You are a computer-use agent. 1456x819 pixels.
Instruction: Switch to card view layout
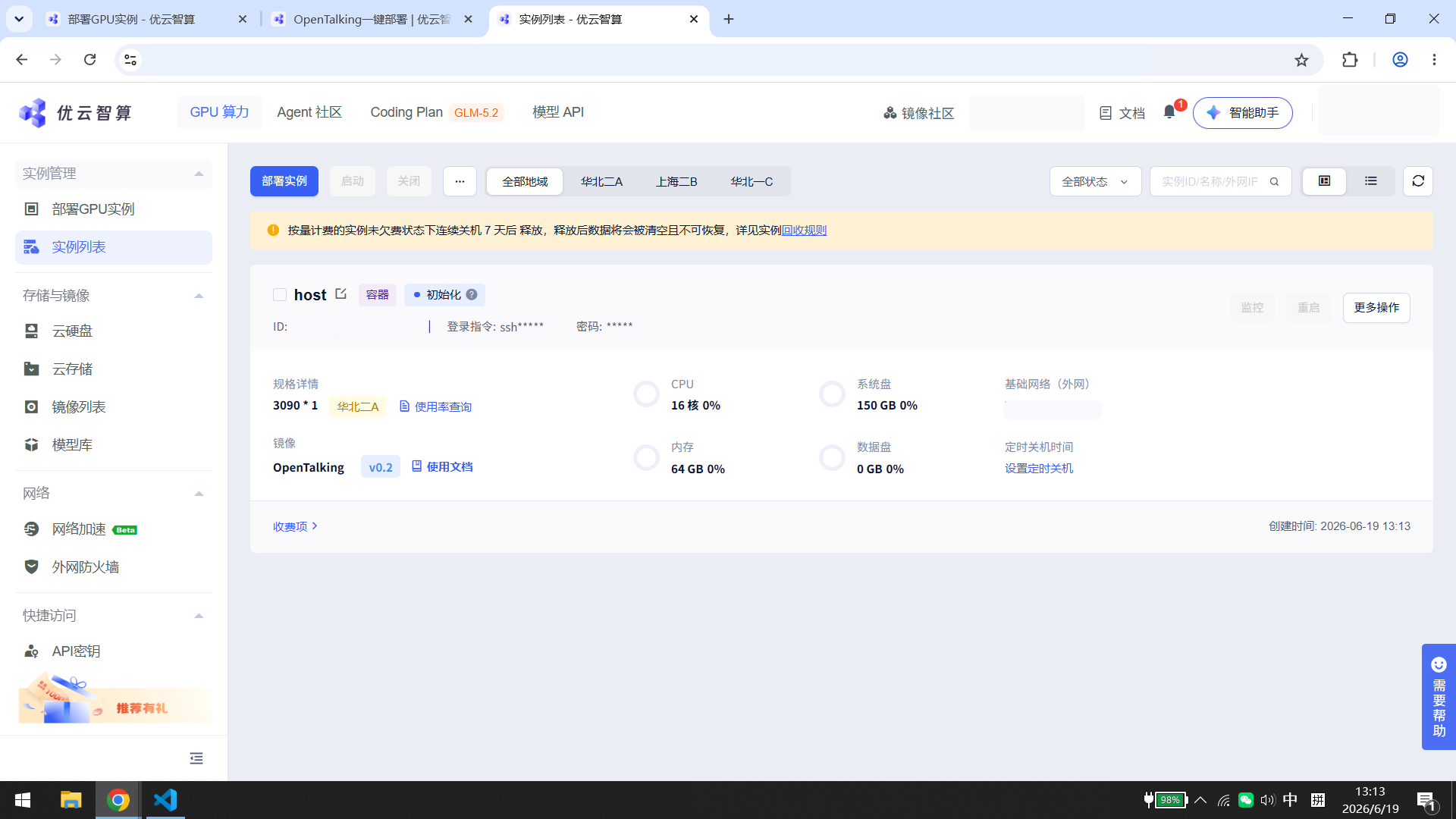tap(1324, 181)
